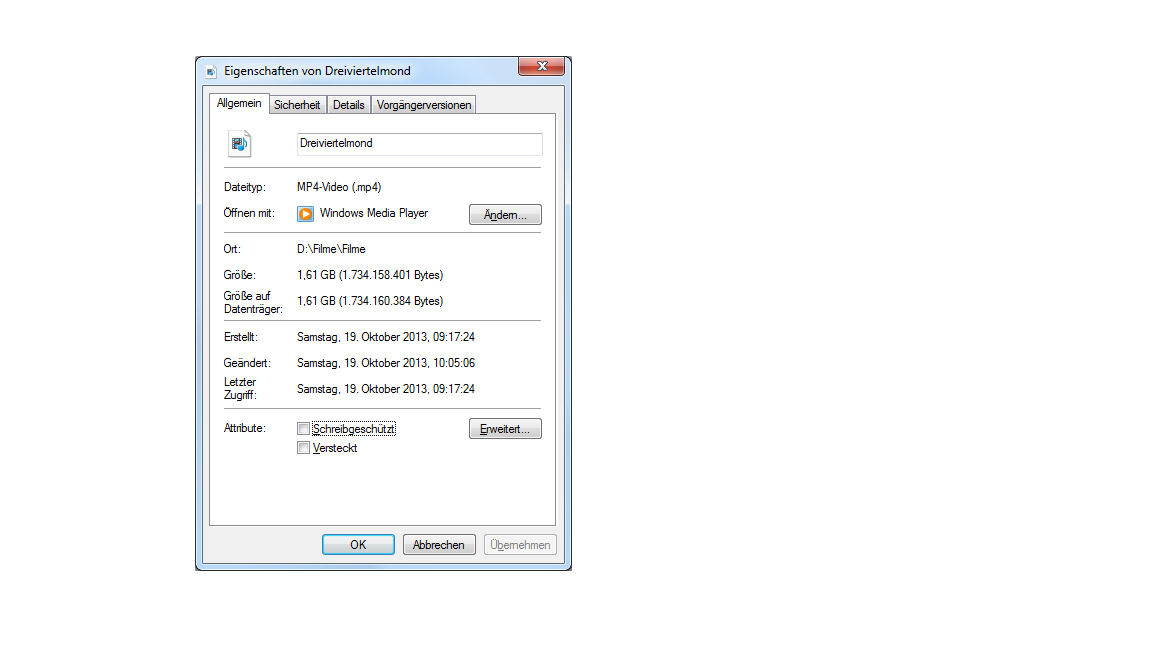Click the file size value 1,61 GB
Screen dimensions: 1152x648
pos(370,275)
